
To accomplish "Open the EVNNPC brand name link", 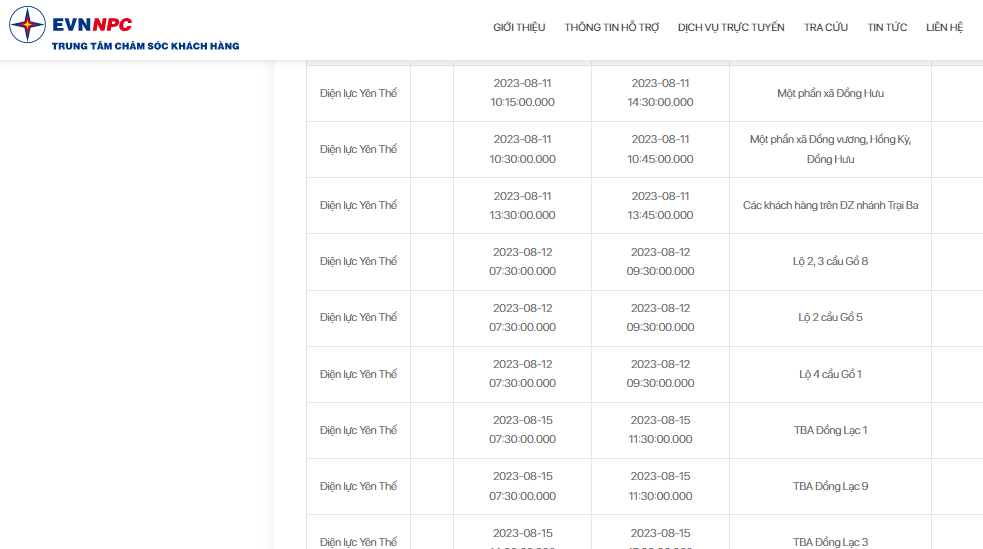I will point(92,24).
